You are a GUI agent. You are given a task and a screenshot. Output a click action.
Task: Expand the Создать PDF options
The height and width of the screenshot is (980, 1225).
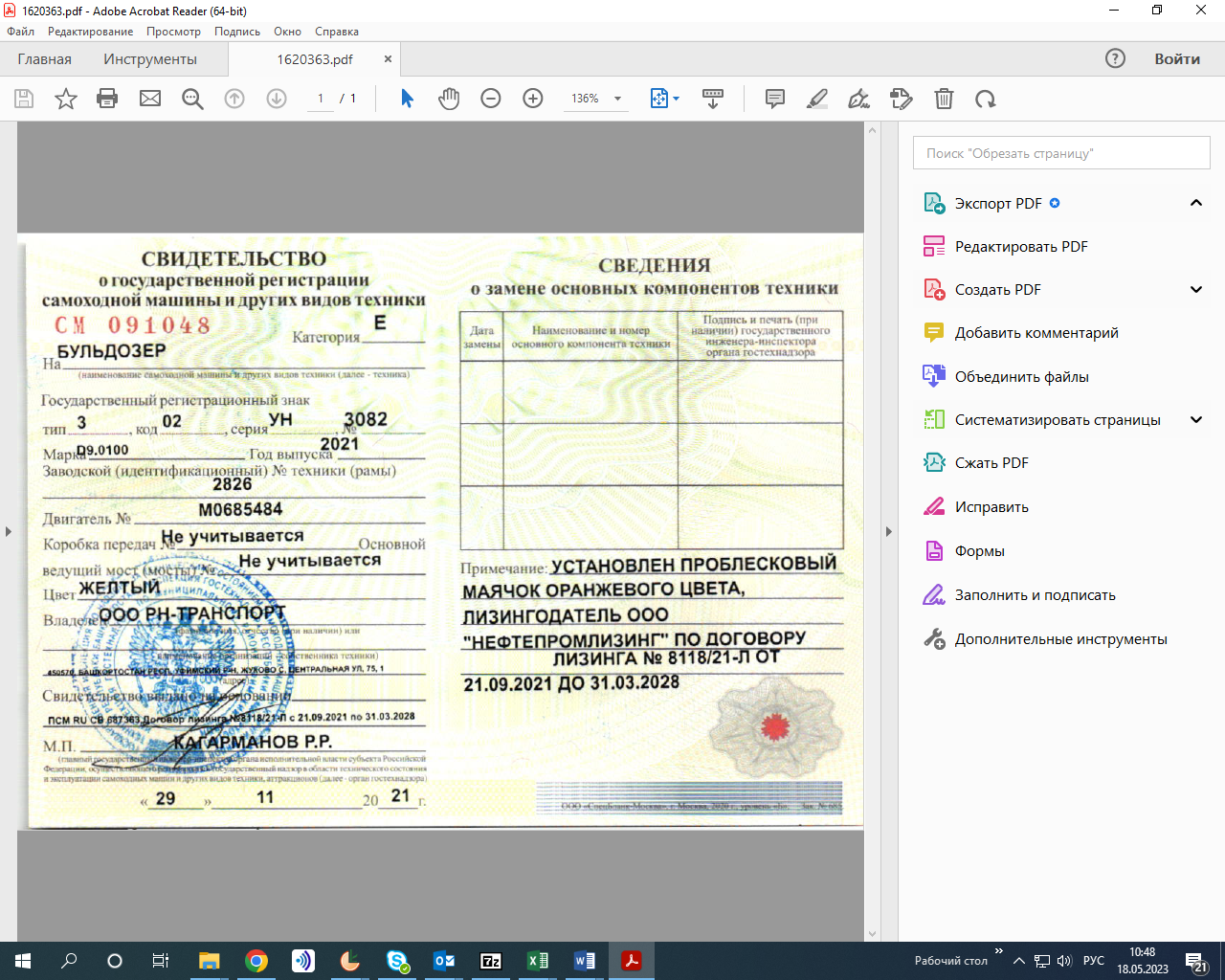[x=1195, y=290]
